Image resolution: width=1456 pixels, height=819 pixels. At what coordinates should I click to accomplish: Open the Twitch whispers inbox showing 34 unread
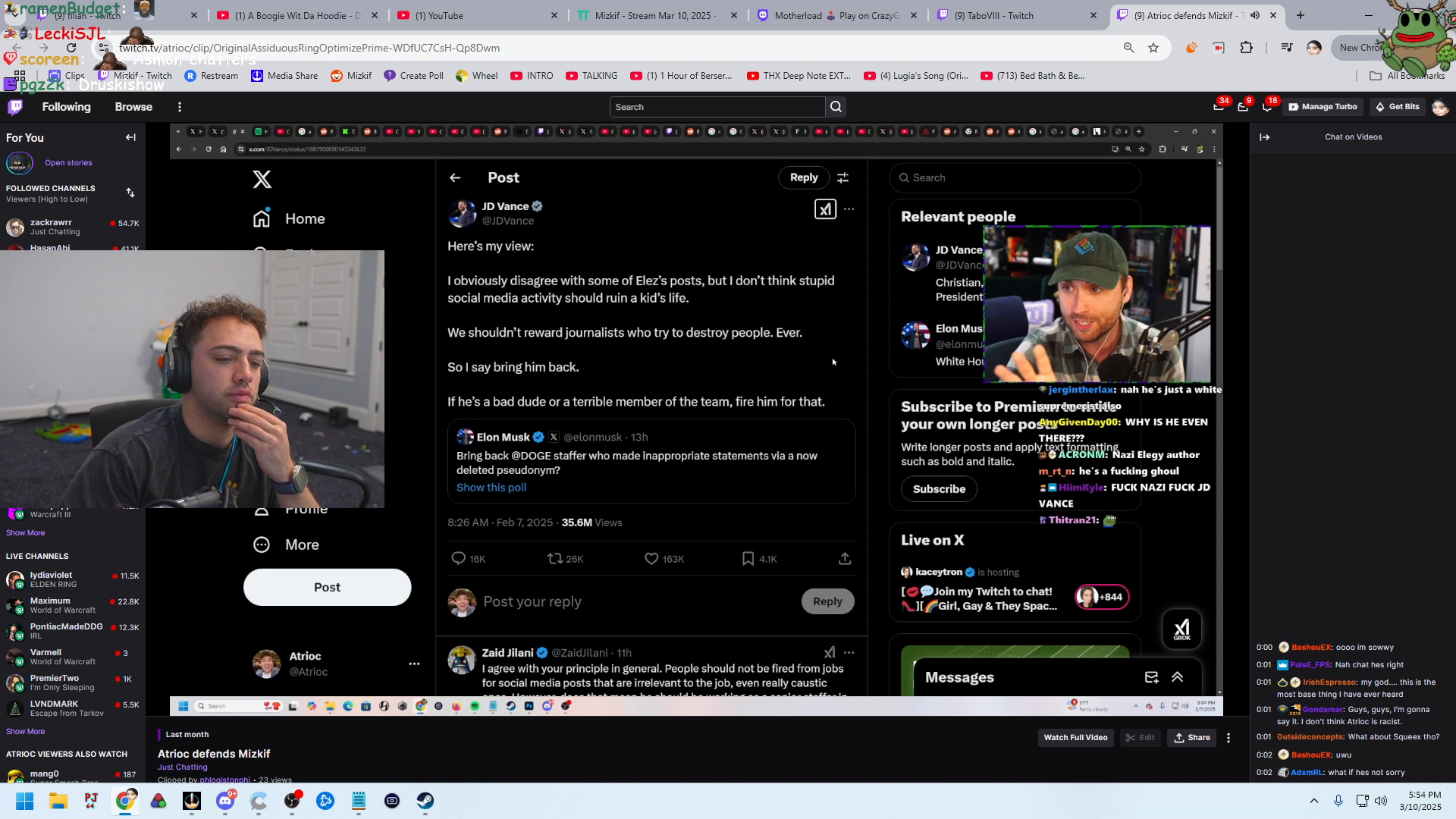1218,107
